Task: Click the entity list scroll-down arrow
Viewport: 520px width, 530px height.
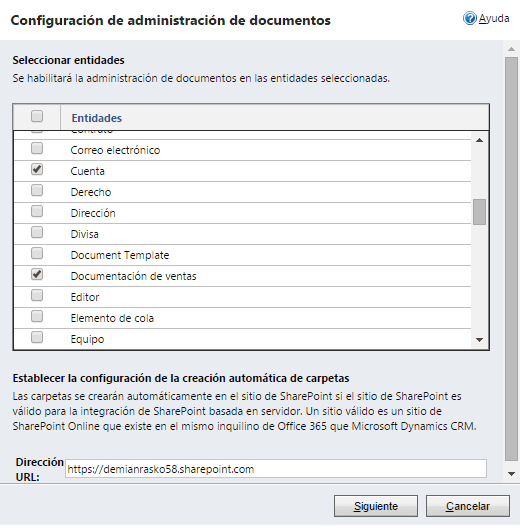Action: tap(479, 340)
